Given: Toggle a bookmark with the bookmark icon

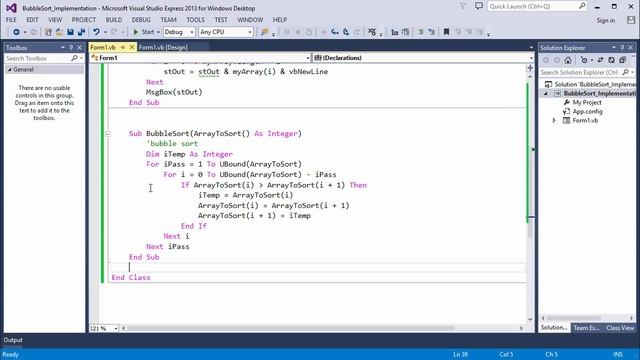Looking at the screenshot, I should (x=446, y=32).
